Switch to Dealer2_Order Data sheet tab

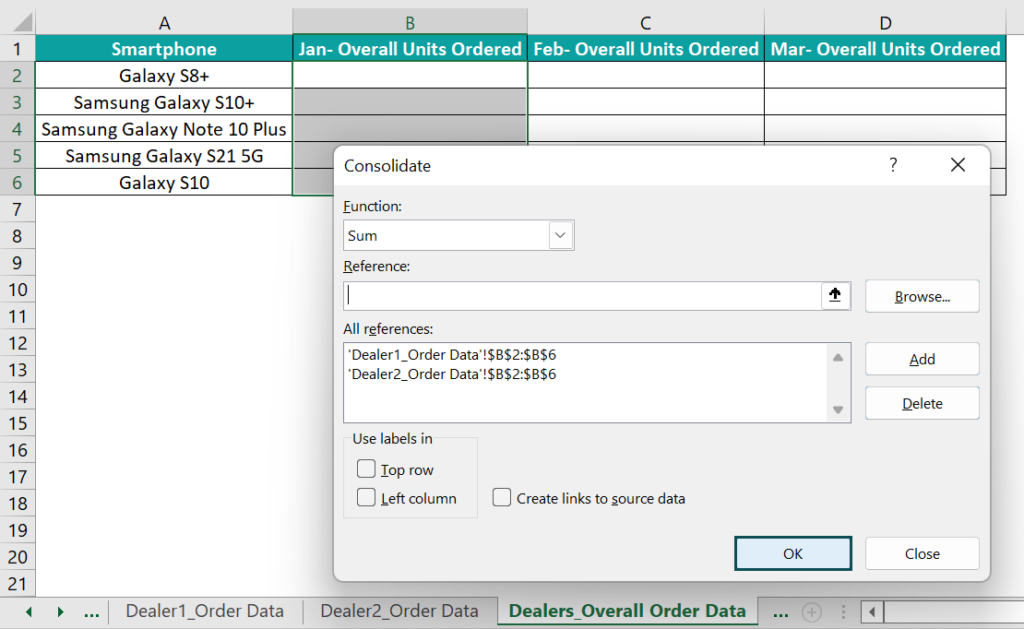[399, 611]
